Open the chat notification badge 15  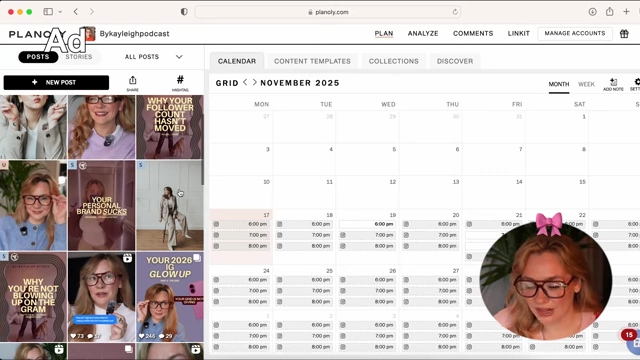[629, 335]
